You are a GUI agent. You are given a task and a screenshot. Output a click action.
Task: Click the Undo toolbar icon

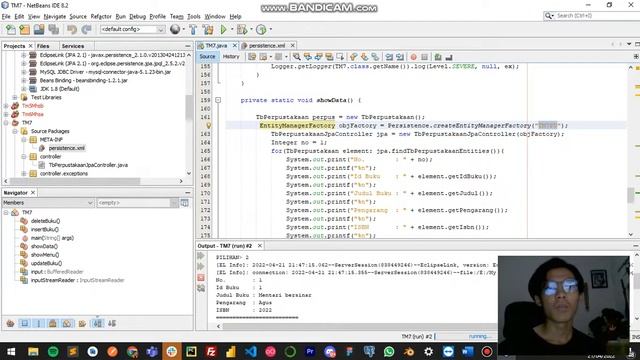72,29
